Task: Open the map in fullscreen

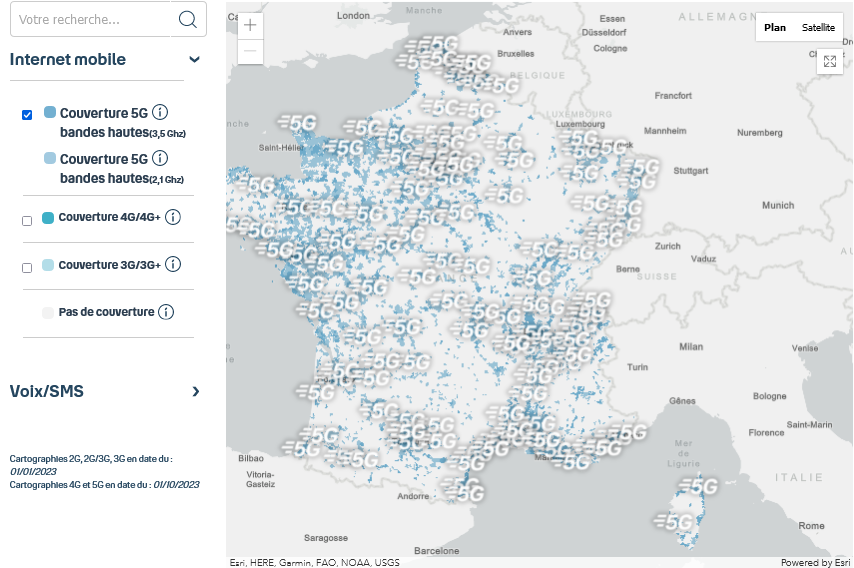Action: 829,62
